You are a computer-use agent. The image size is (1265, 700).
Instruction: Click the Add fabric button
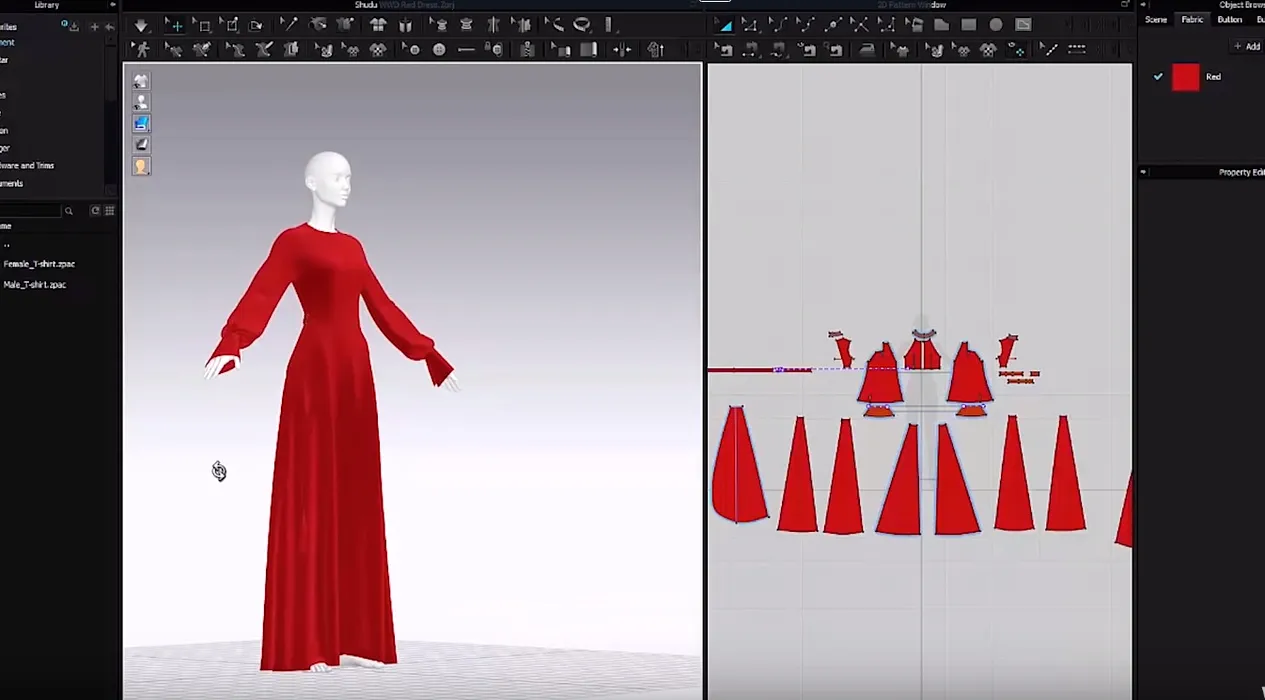tap(1247, 46)
